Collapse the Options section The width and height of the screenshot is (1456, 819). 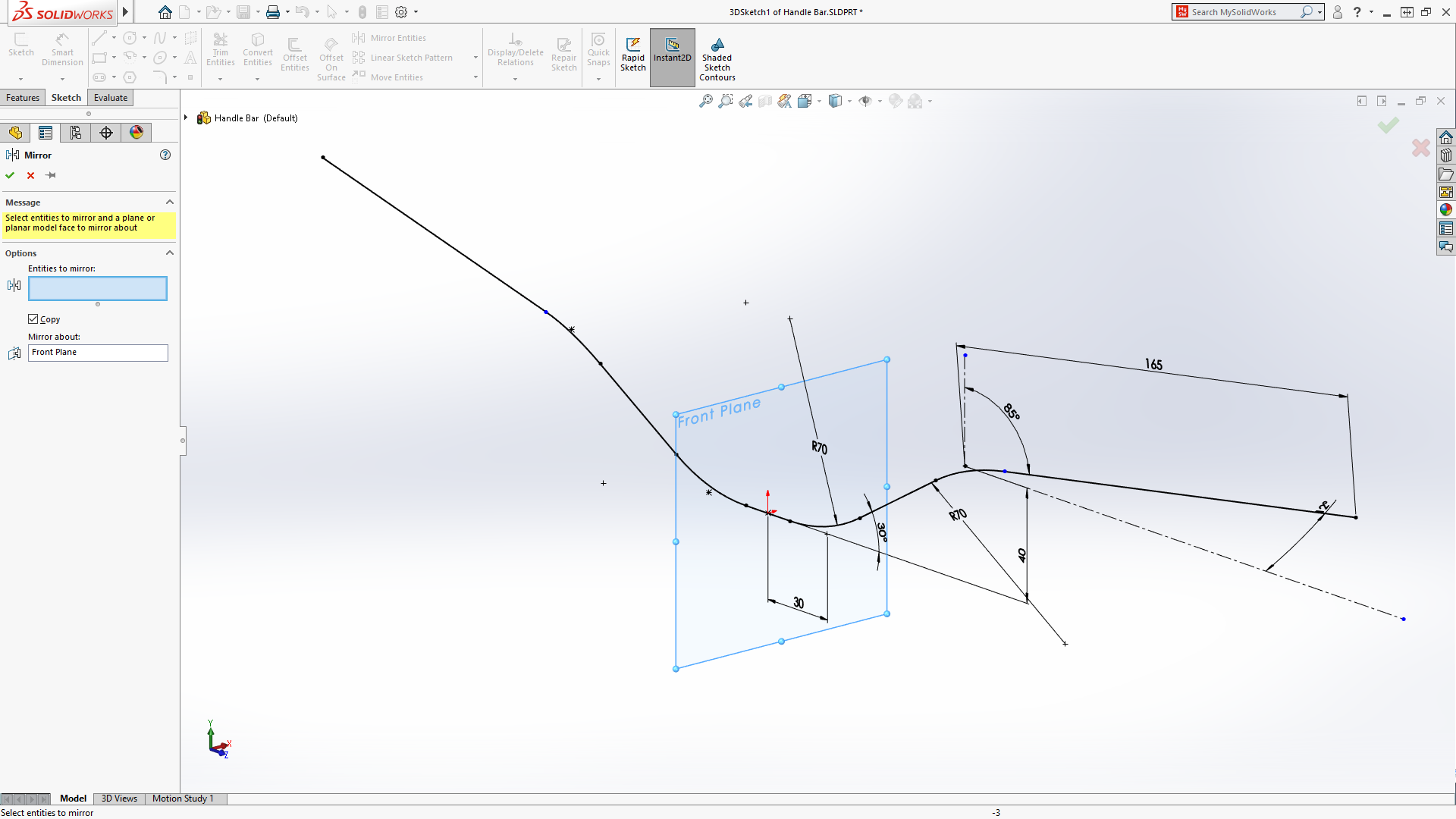(170, 253)
